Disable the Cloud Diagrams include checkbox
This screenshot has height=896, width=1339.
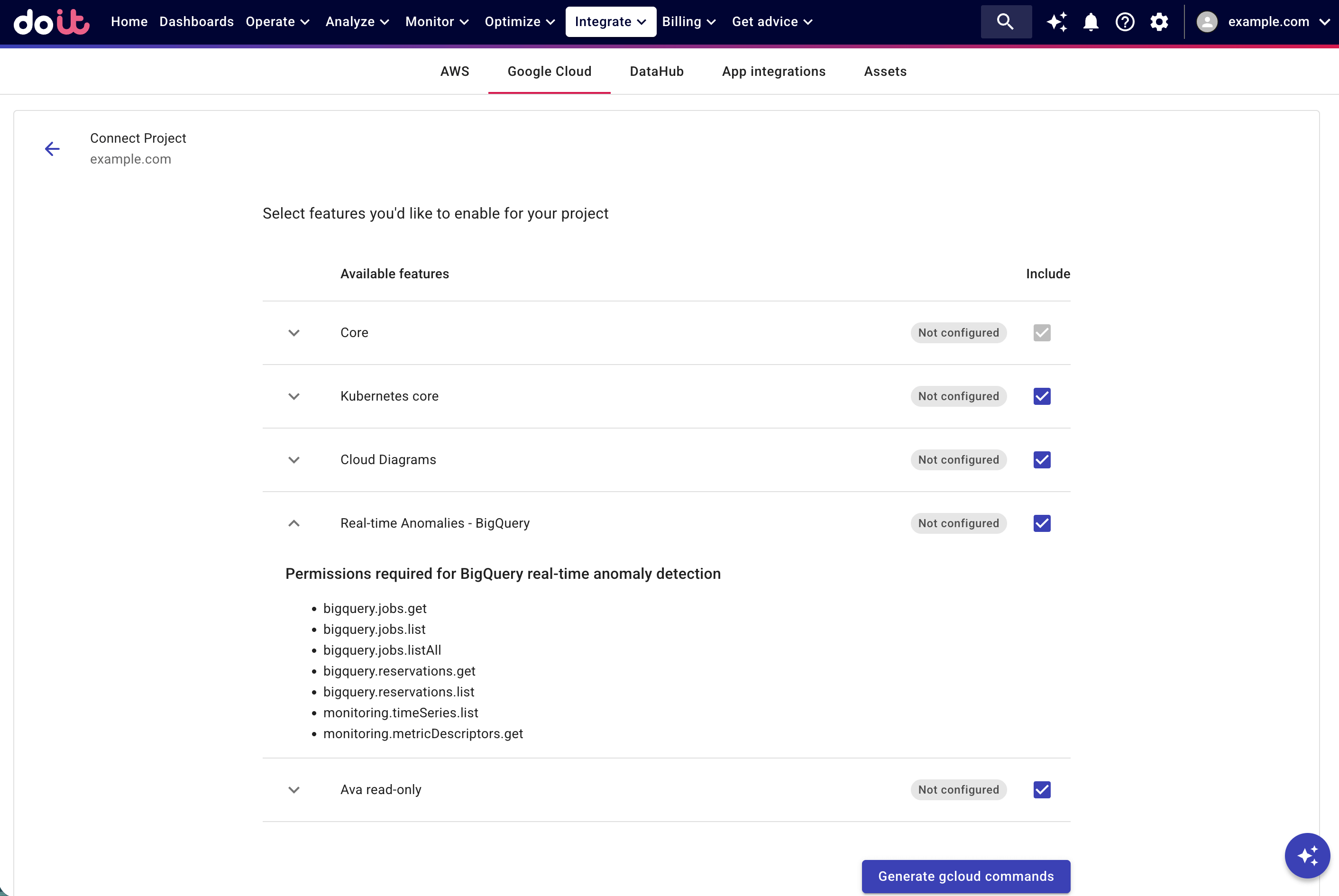pos(1041,460)
